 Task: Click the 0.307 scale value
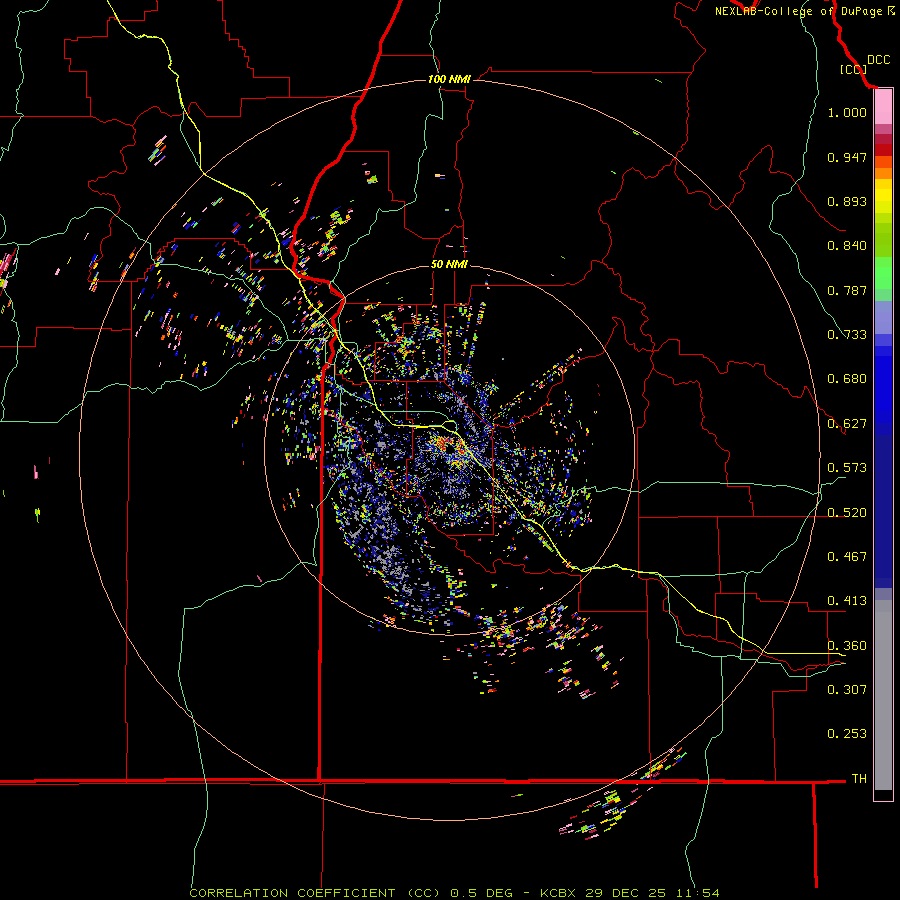point(847,690)
